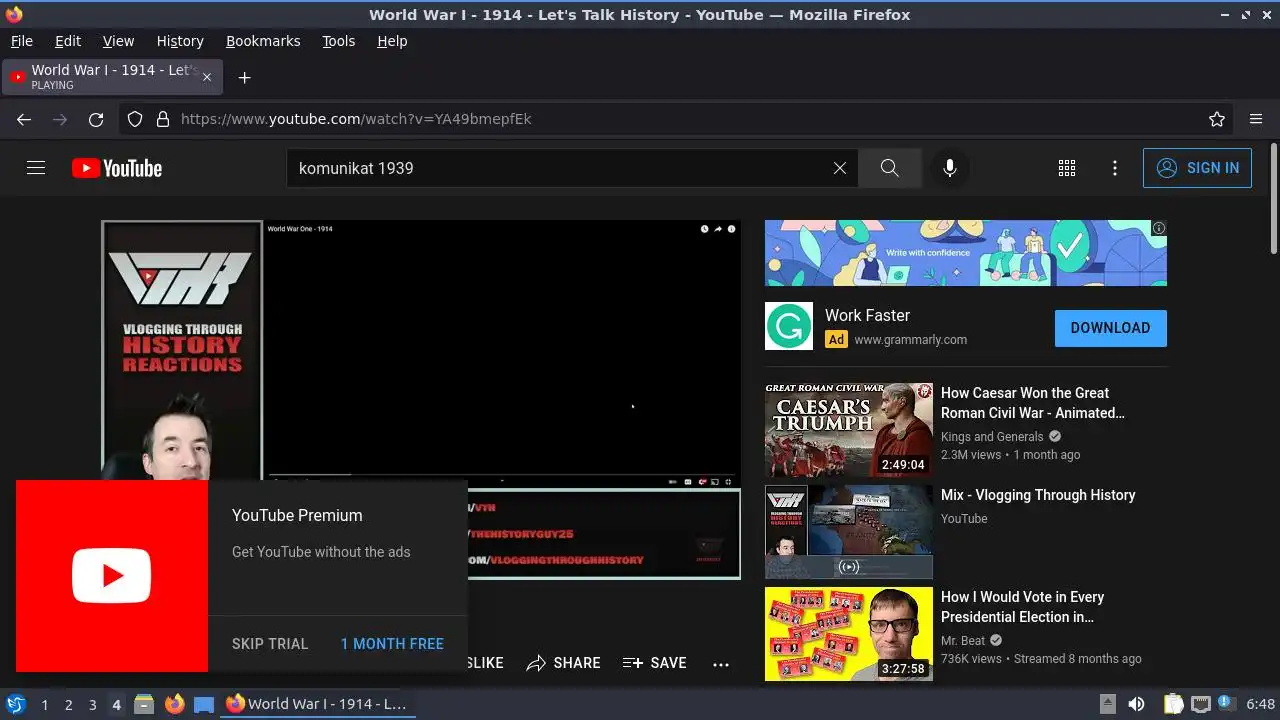Open Caesar's Triumph video thumbnail
Viewport: 1280px width, 720px height.
(x=849, y=430)
